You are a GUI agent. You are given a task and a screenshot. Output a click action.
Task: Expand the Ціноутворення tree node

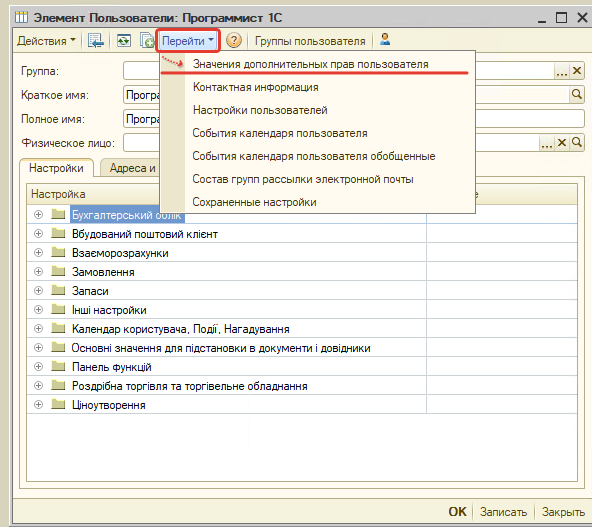click(x=39, y=405)
